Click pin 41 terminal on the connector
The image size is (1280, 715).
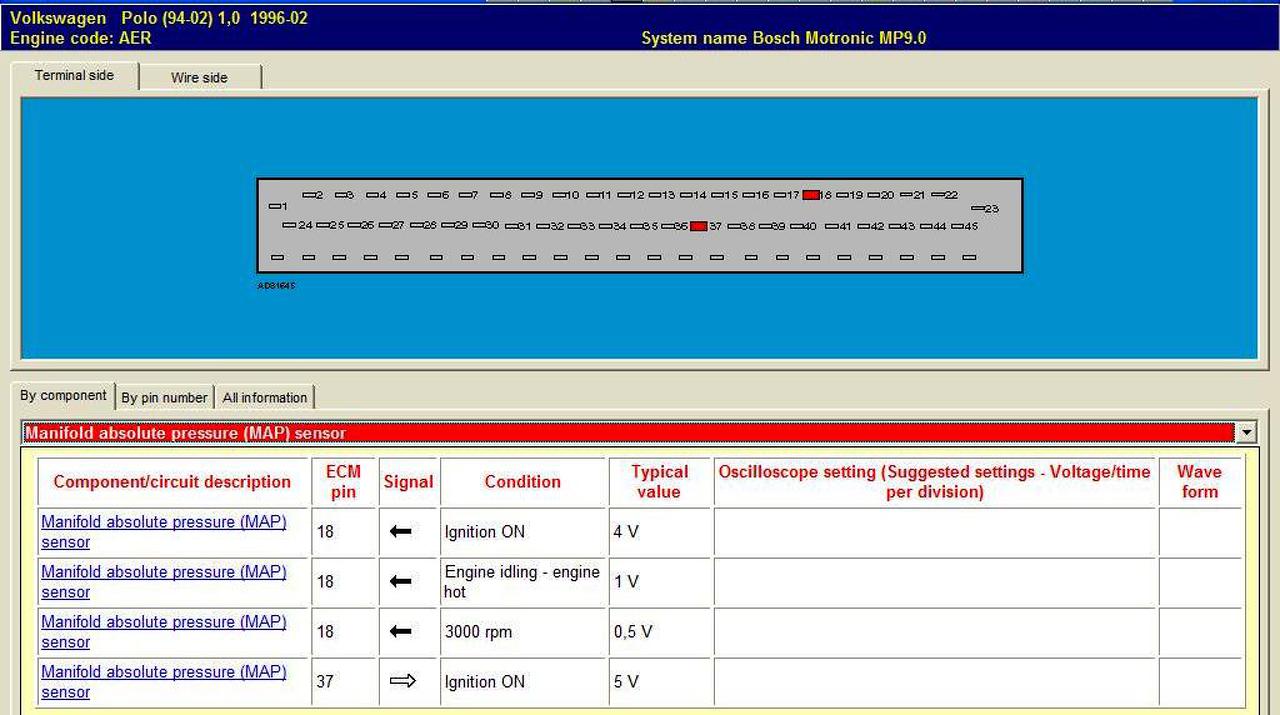(832, 226)
